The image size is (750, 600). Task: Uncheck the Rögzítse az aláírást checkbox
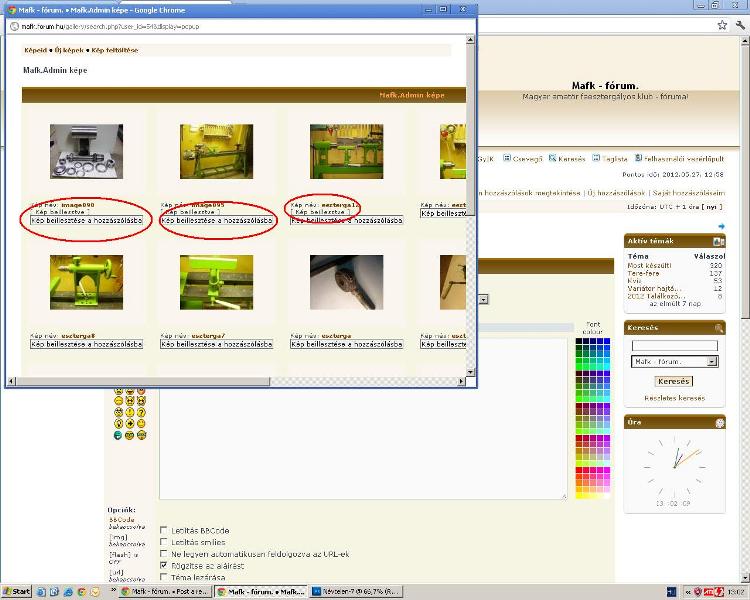coord(164,565)
